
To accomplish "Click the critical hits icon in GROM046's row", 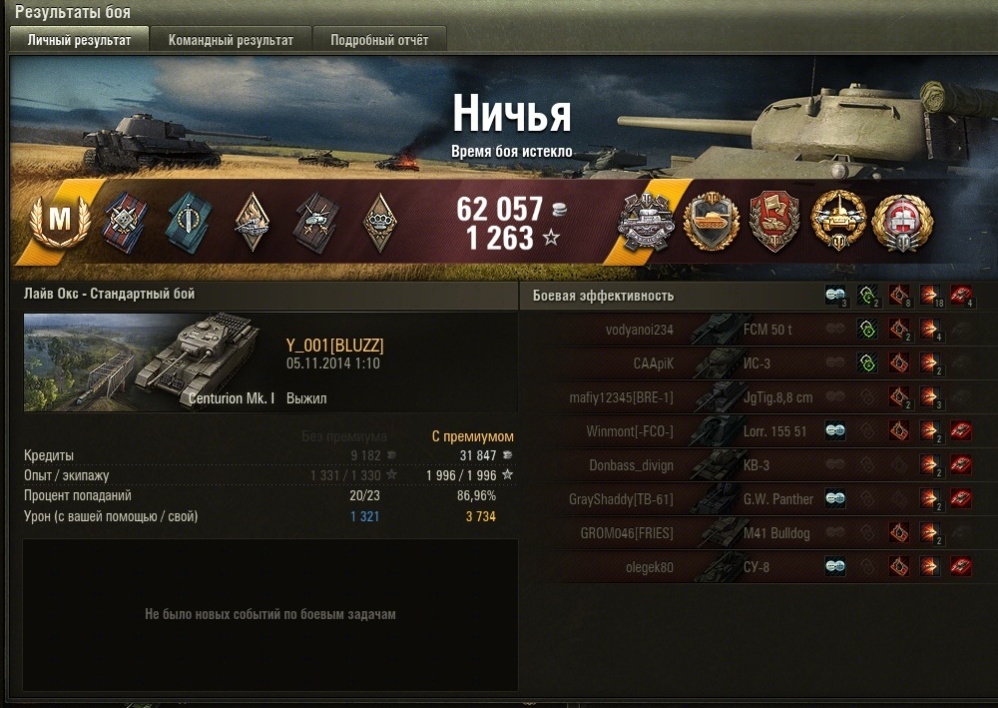I will (899, 533).
